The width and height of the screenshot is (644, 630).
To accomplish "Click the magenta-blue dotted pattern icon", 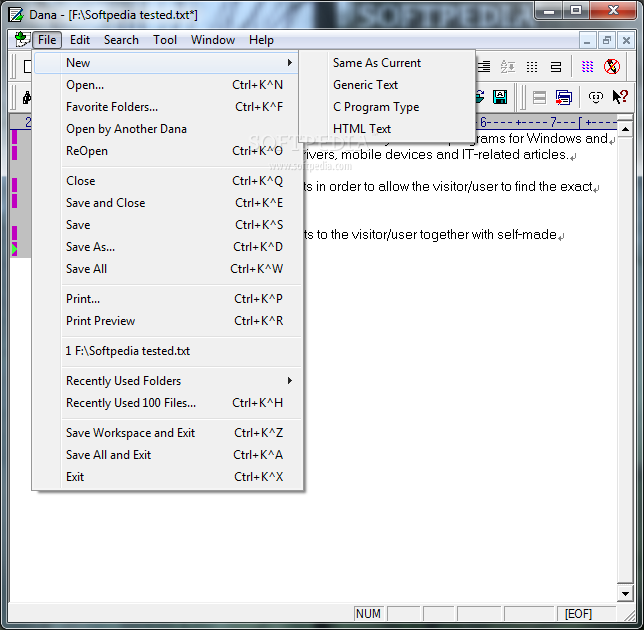I will (x=587, y=66).
